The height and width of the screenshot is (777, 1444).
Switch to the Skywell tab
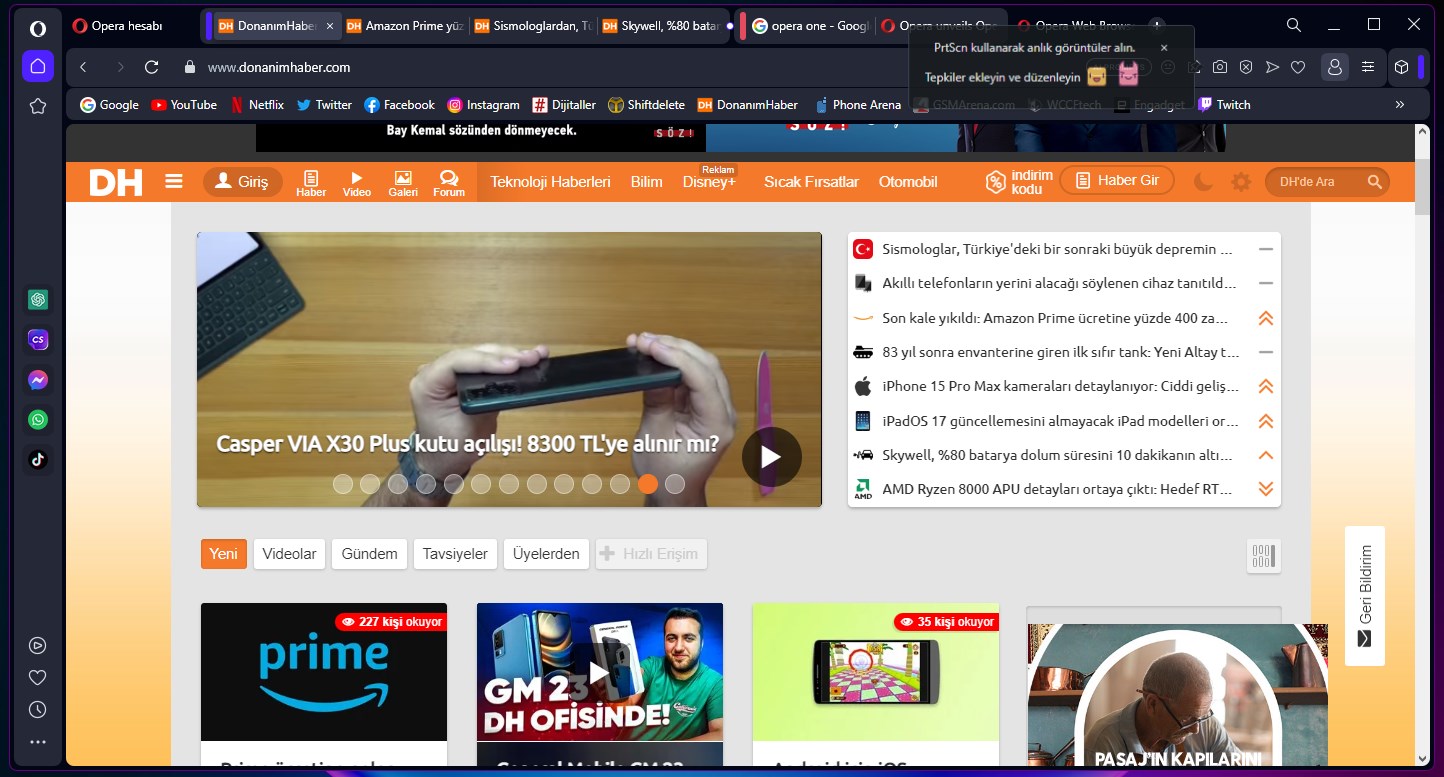661,26
